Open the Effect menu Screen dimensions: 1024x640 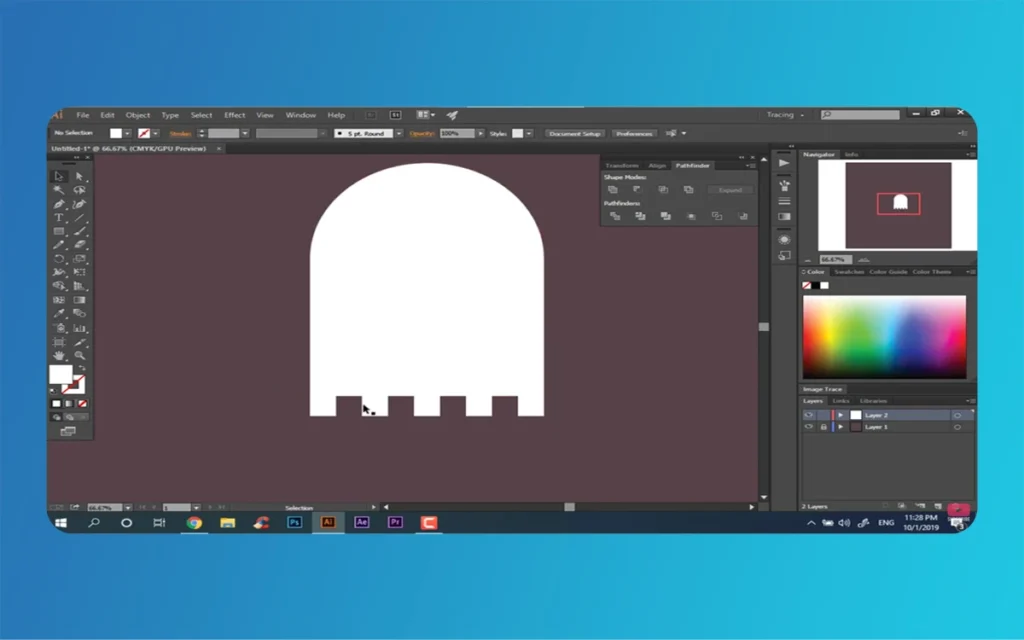click(x=234, y=115)
